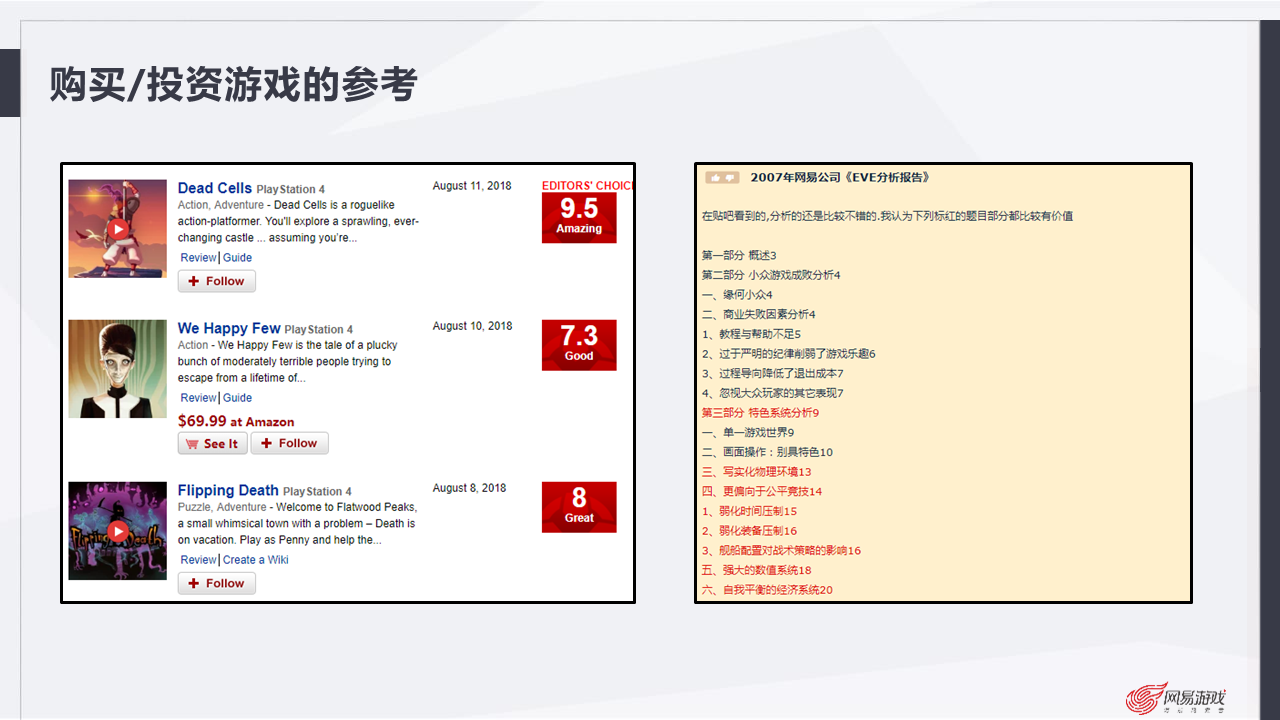Click the cart icon inside See It
The height and width of the screenshot is (720, 1280).
tap(192, 443)
